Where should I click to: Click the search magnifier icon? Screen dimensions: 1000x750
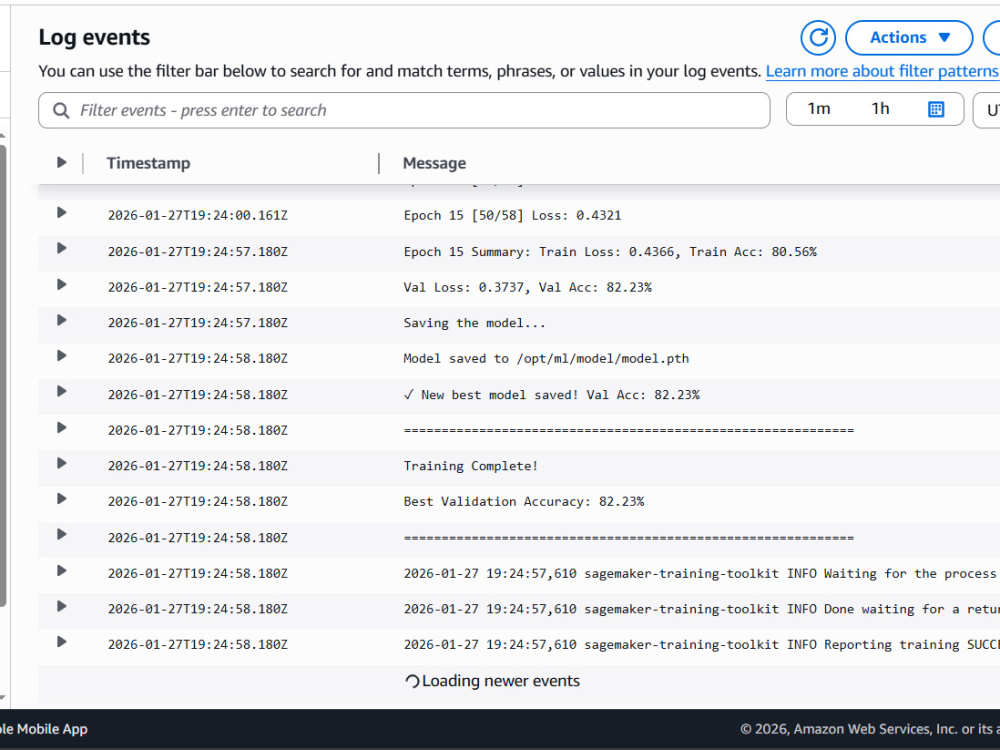(61, 111)
